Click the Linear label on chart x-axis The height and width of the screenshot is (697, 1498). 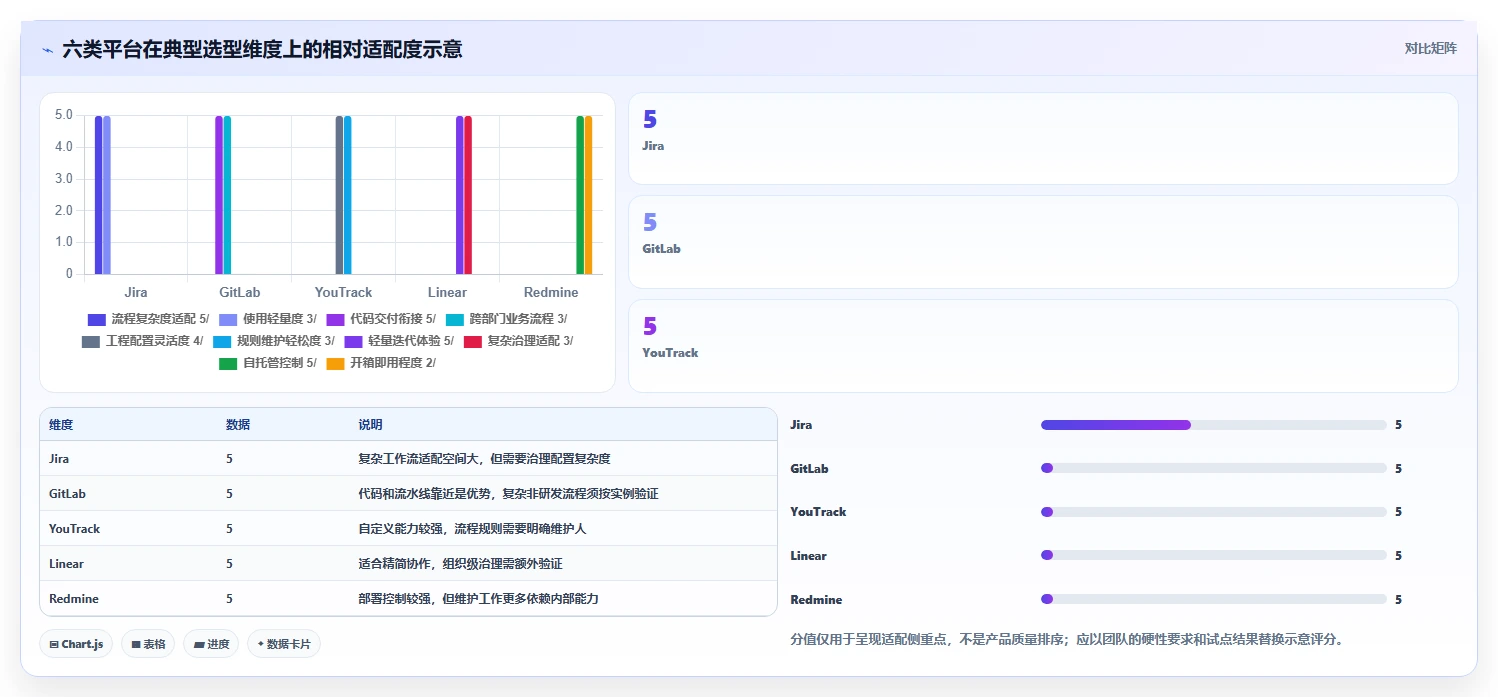click(x=447, y=292)
